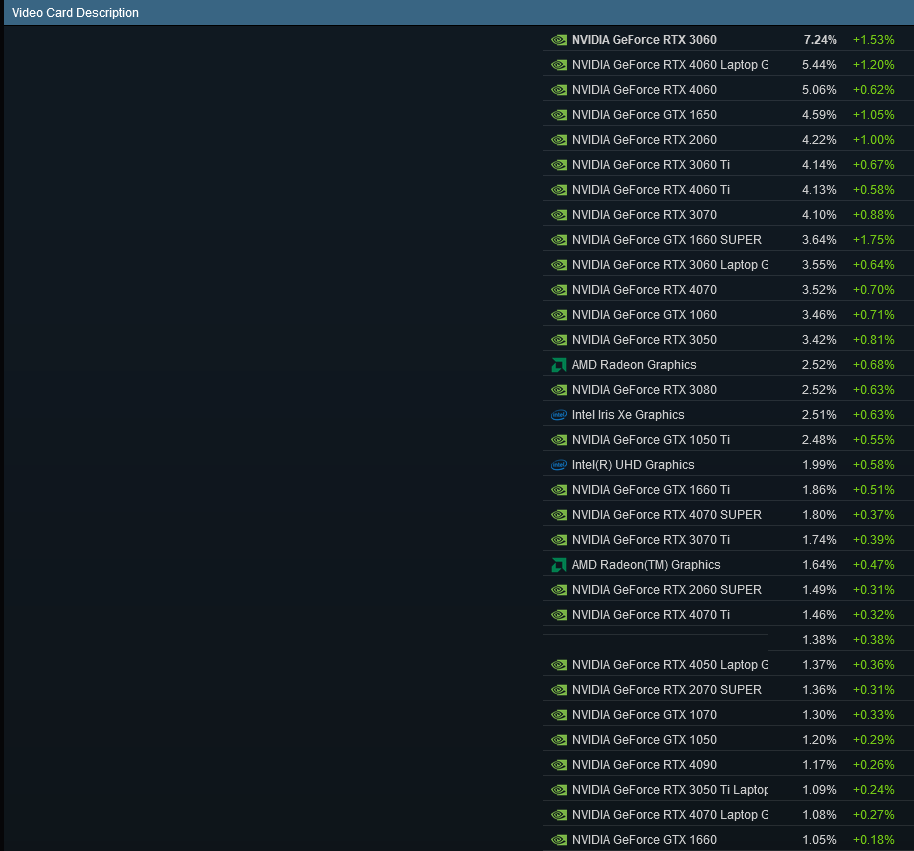Click the +1.53% change value
914x851 pixels.
pos(873,40)
